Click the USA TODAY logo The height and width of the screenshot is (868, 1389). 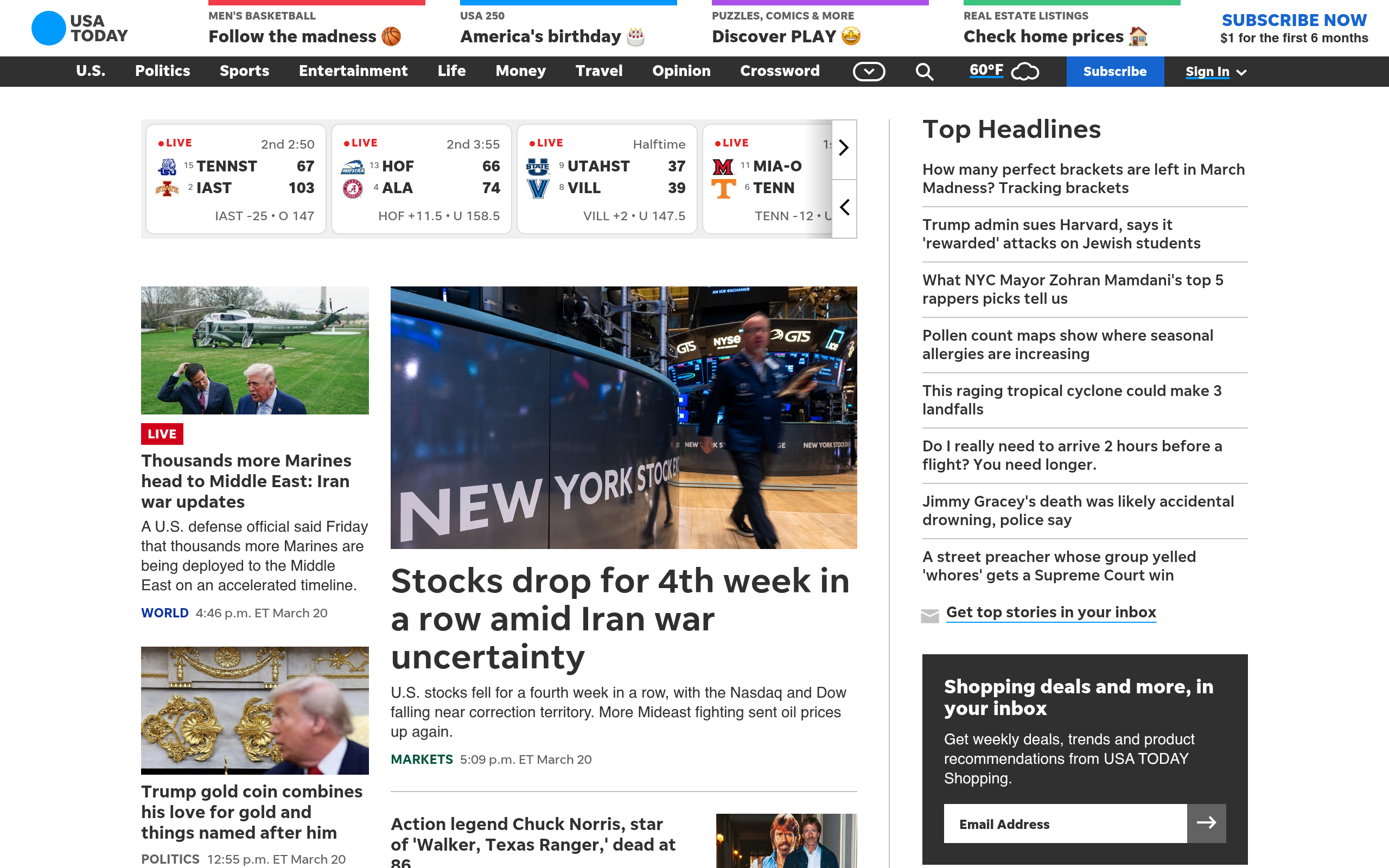point(79,28)
